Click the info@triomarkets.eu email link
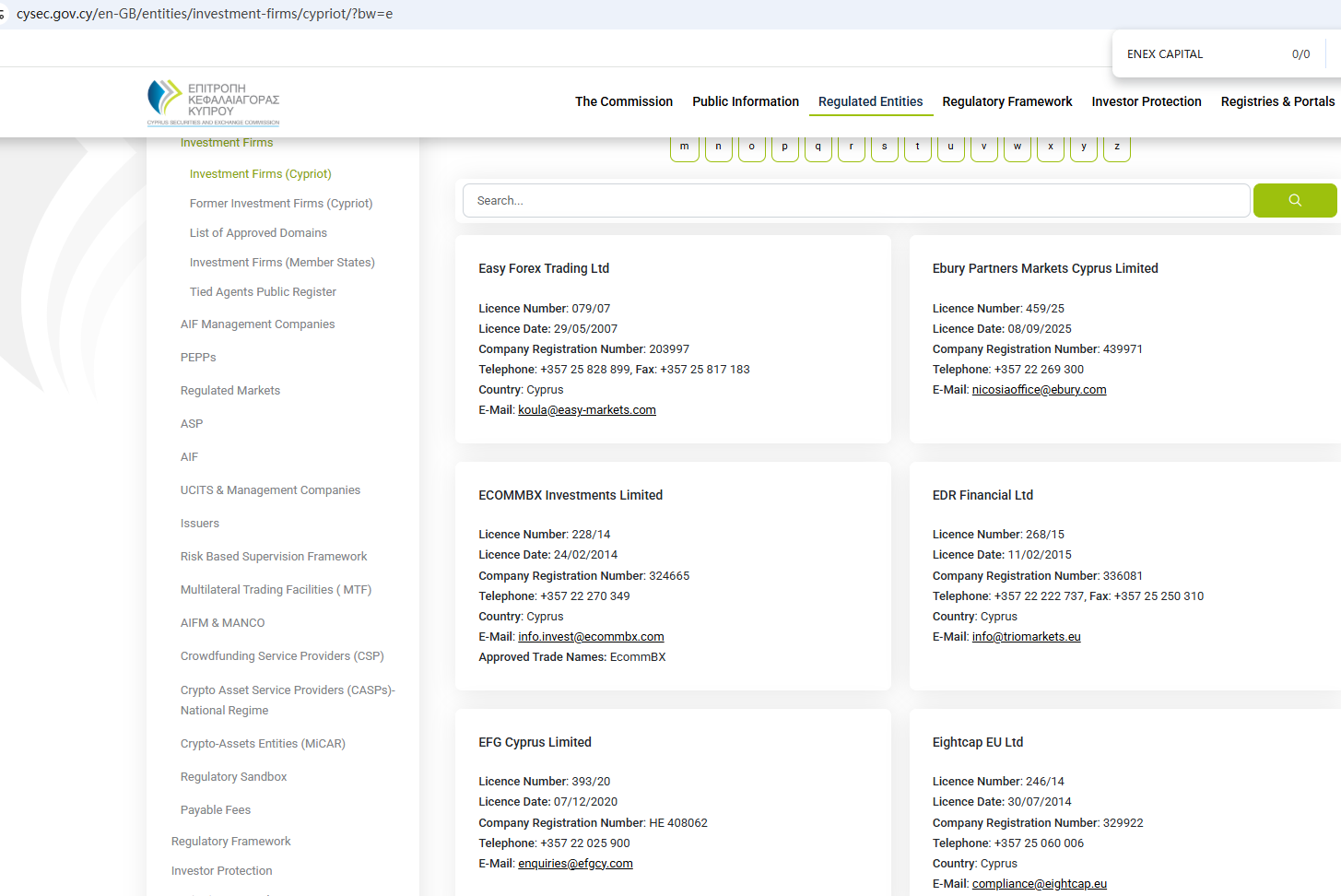This screenshot has height=896, width=1341. pyautogui.click(x=1026, y=637)
